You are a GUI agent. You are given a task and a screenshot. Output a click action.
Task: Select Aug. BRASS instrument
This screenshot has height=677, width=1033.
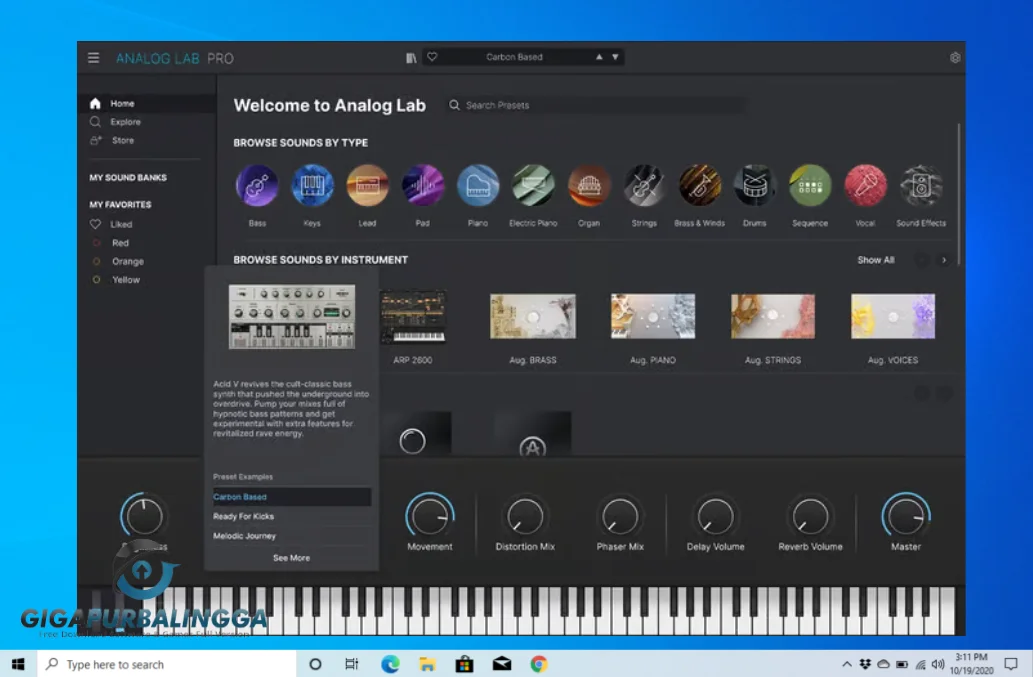pyautogui.click(x=533, y=317)
